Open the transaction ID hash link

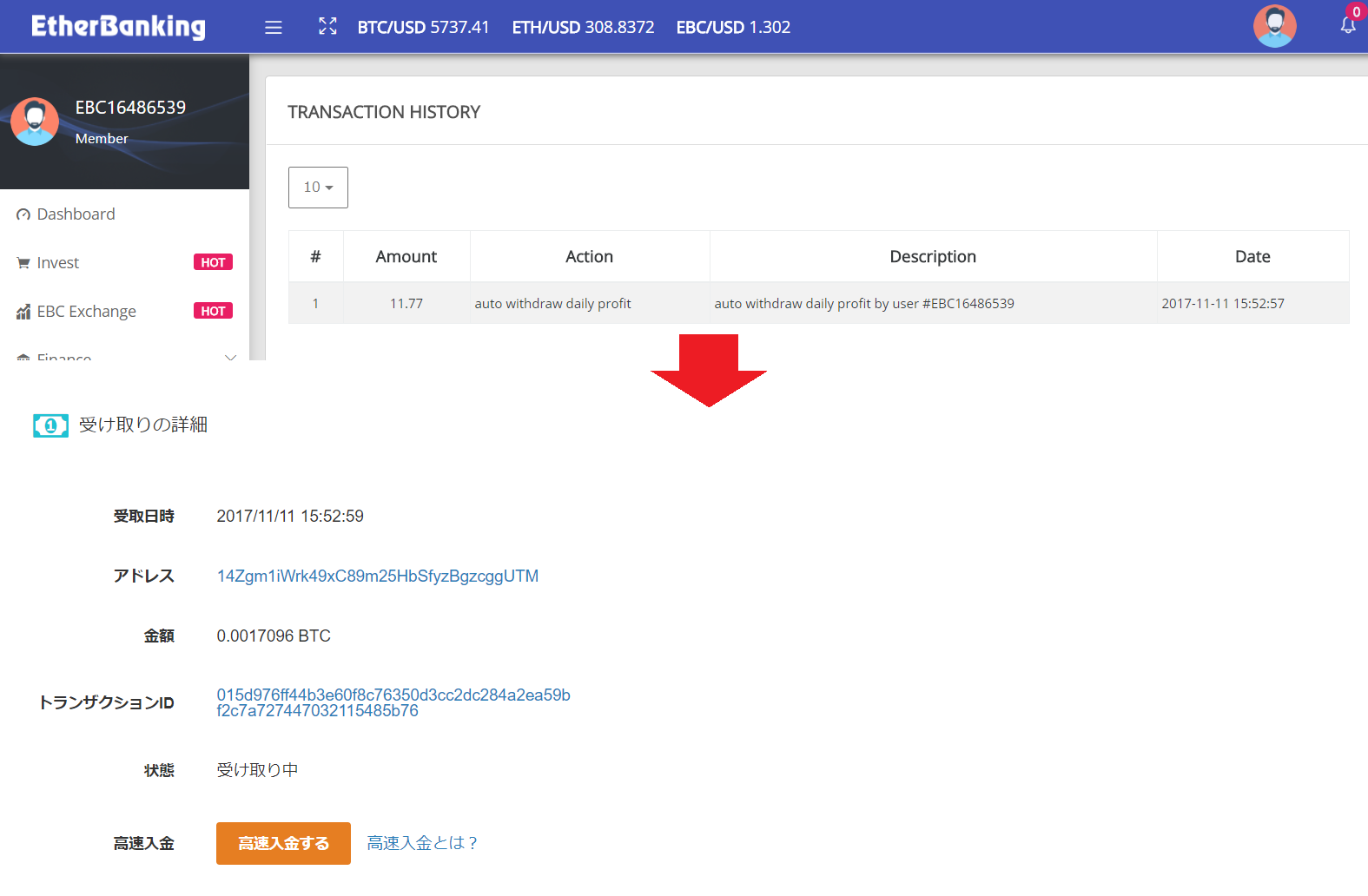tap(393, 703)
